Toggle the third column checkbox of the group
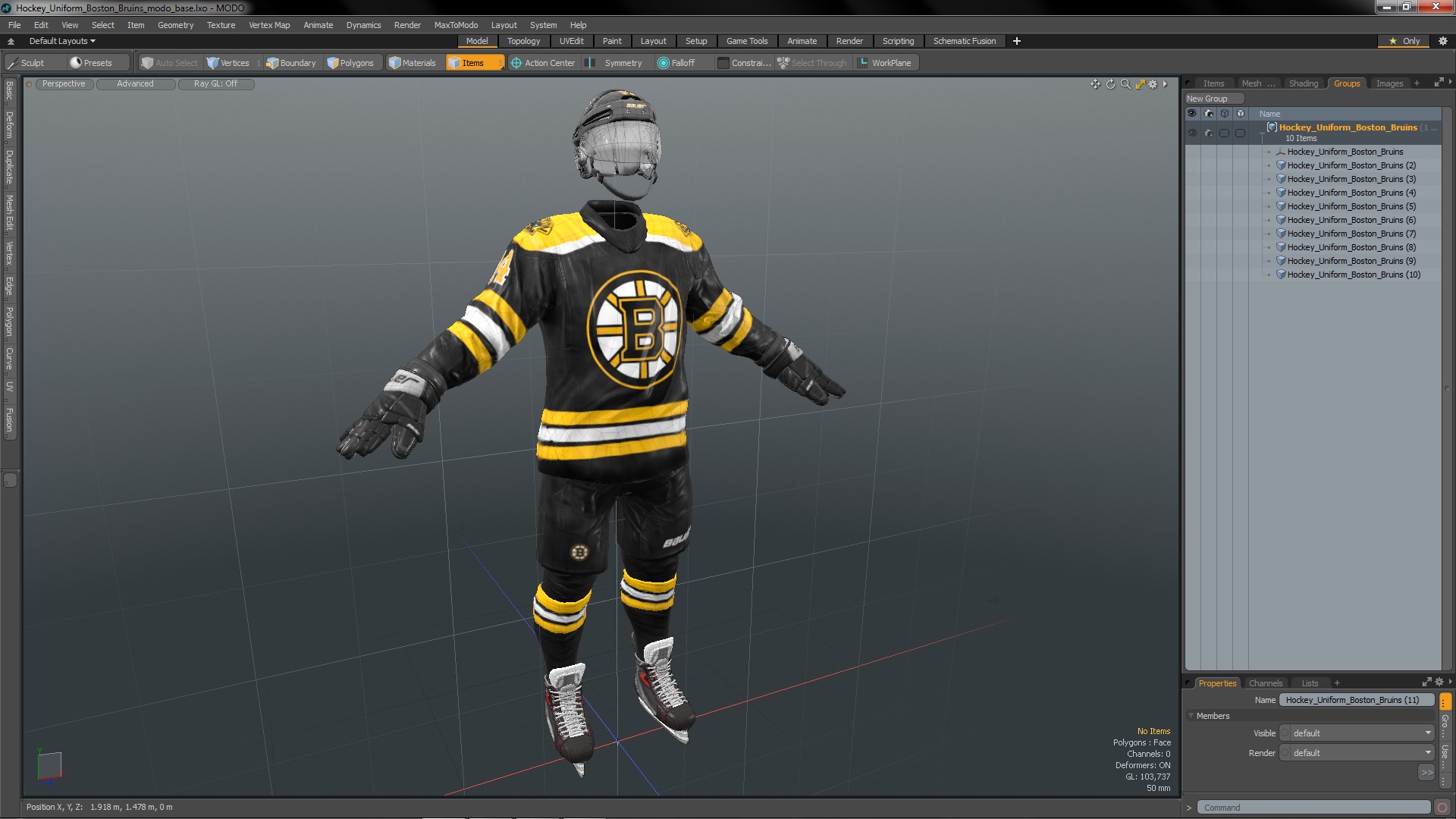This screenshot has width=1456, height=819. 1224,133
